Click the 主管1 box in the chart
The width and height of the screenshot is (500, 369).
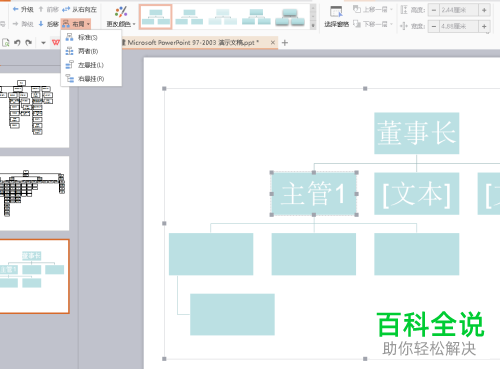pos(314,194)
